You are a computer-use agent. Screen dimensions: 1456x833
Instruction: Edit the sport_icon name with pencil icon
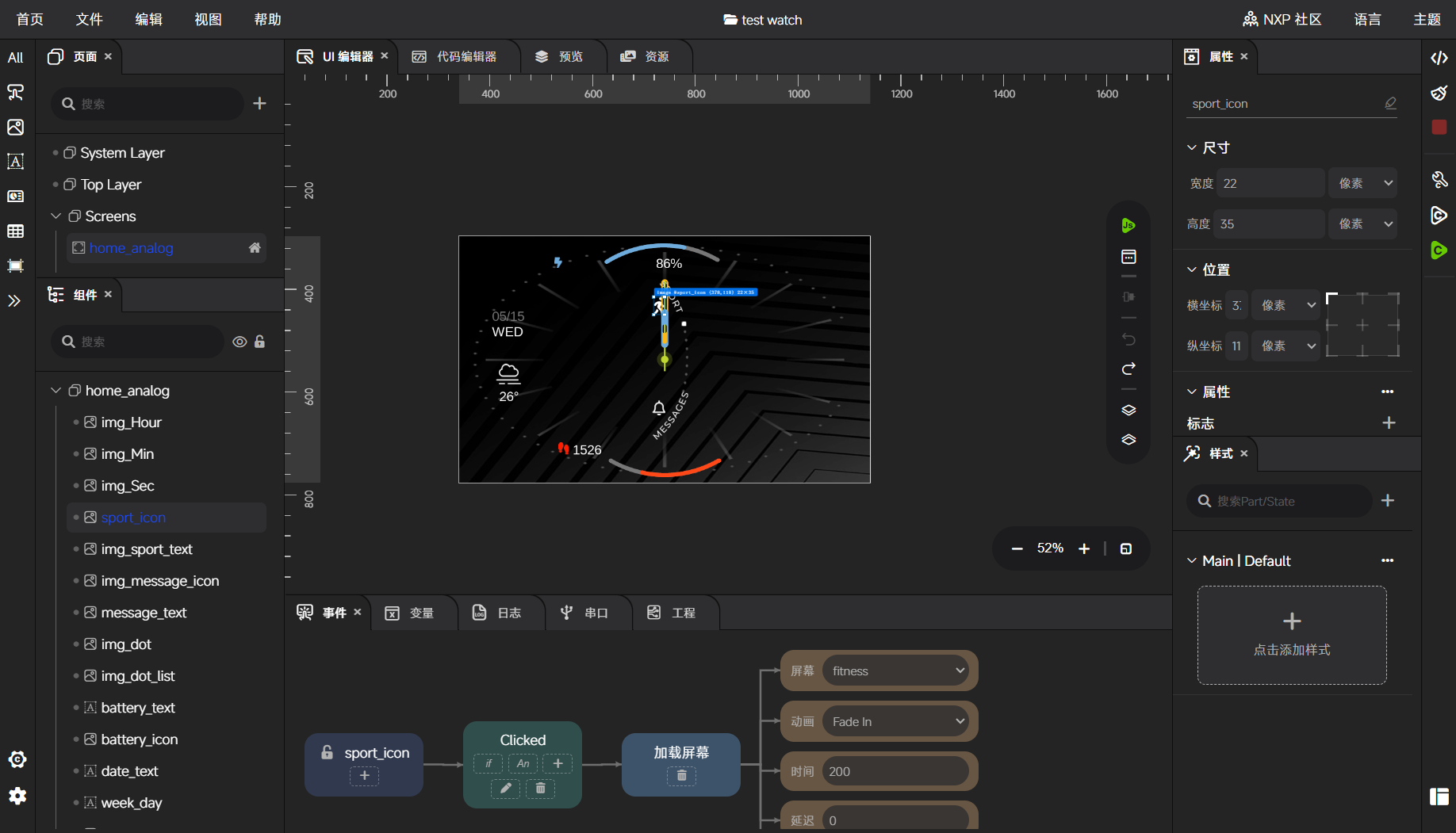click(1390, 104)
